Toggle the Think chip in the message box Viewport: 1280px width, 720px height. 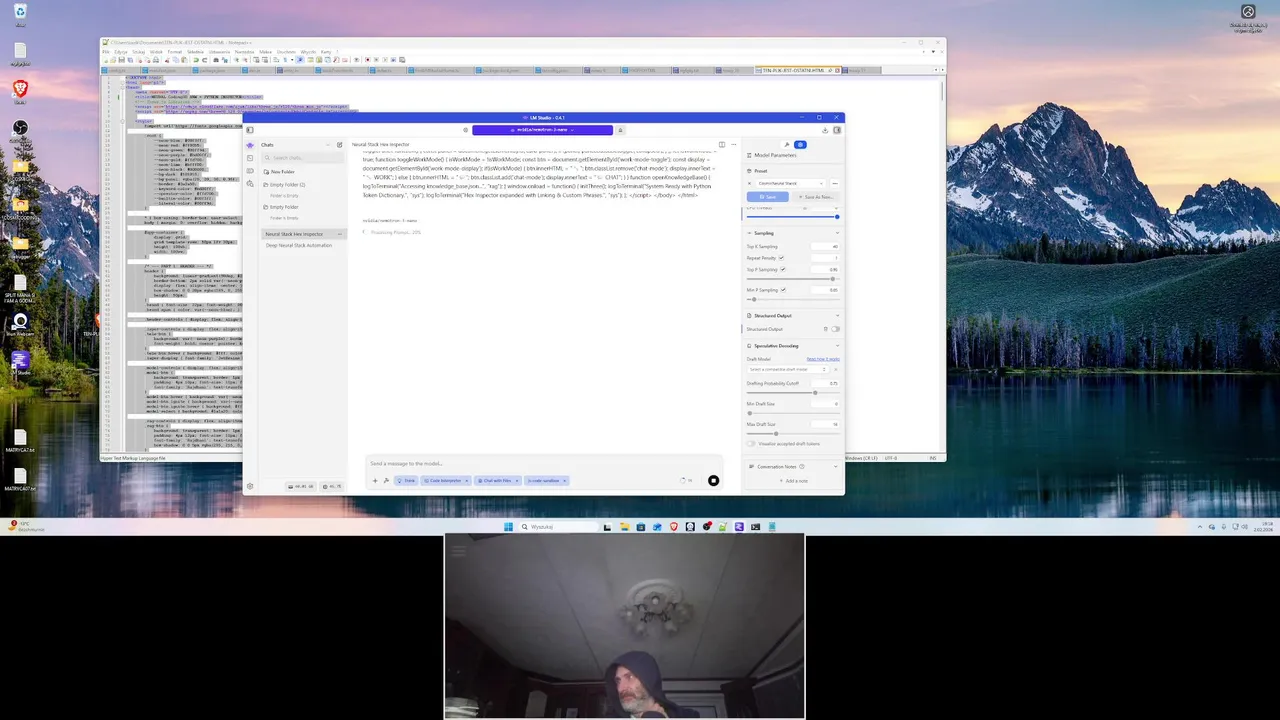[405, 481]
